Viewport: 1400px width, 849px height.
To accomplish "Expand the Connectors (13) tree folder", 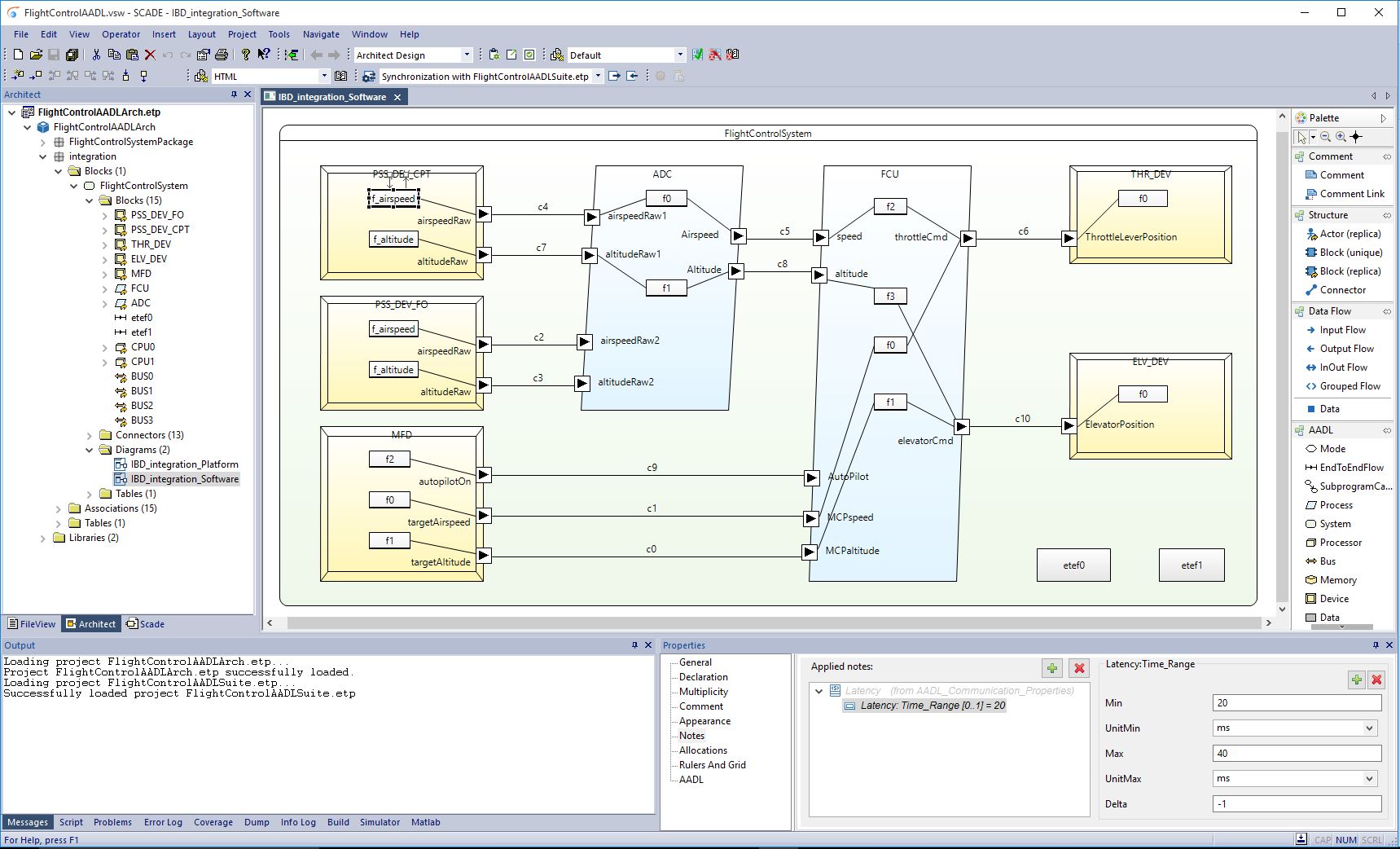I will click(x=90, y=435).
